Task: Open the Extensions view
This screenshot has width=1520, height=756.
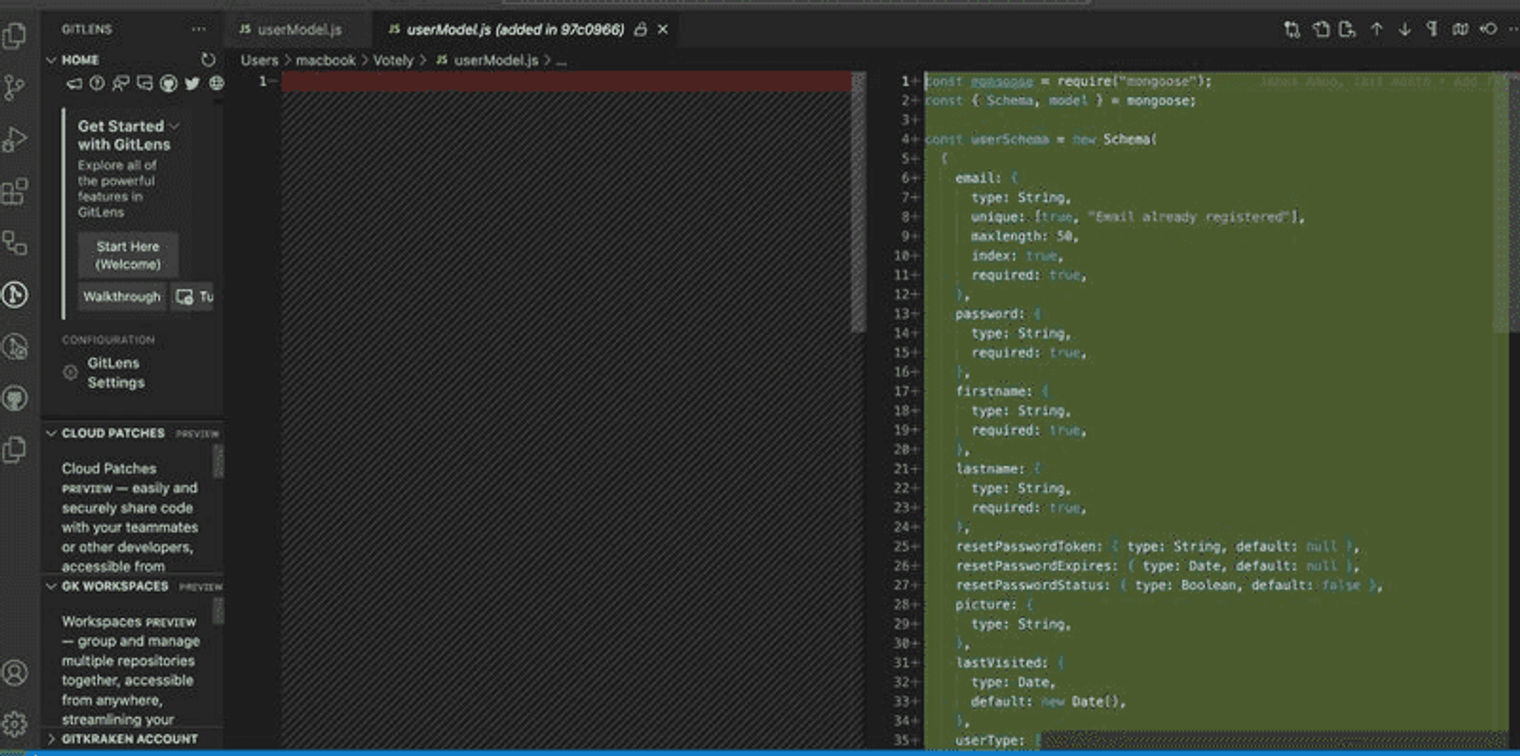Action: (15, 191)
